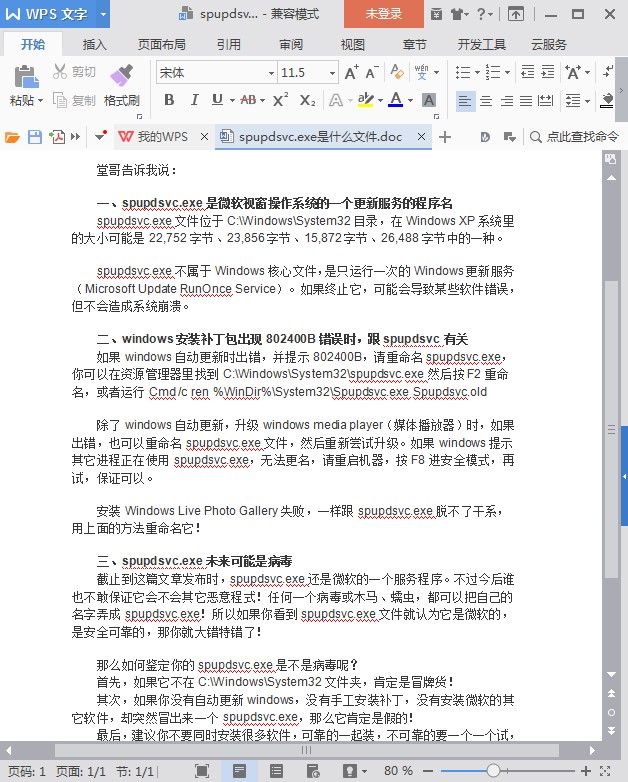628x782 pixels.
Task: Expand the font size 11.5 dropdown
Action: (x=332, y=73)
